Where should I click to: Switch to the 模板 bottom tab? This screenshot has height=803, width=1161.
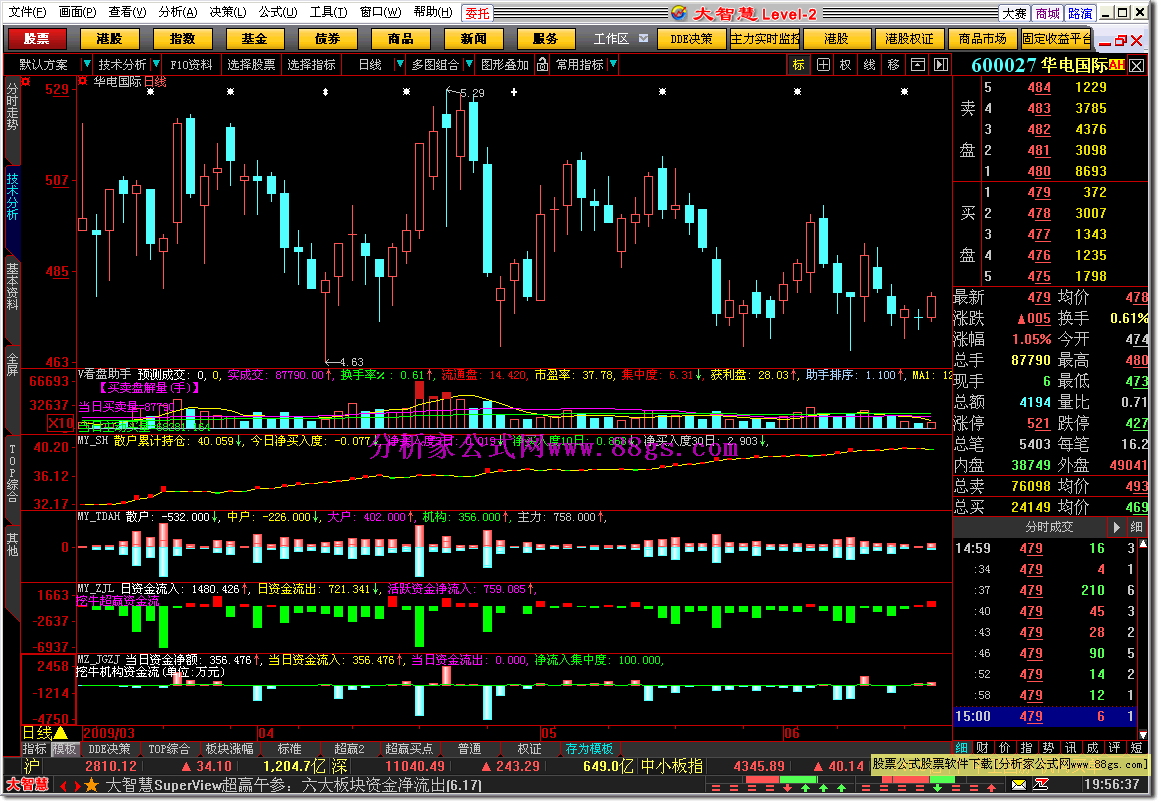click(64, 749)
